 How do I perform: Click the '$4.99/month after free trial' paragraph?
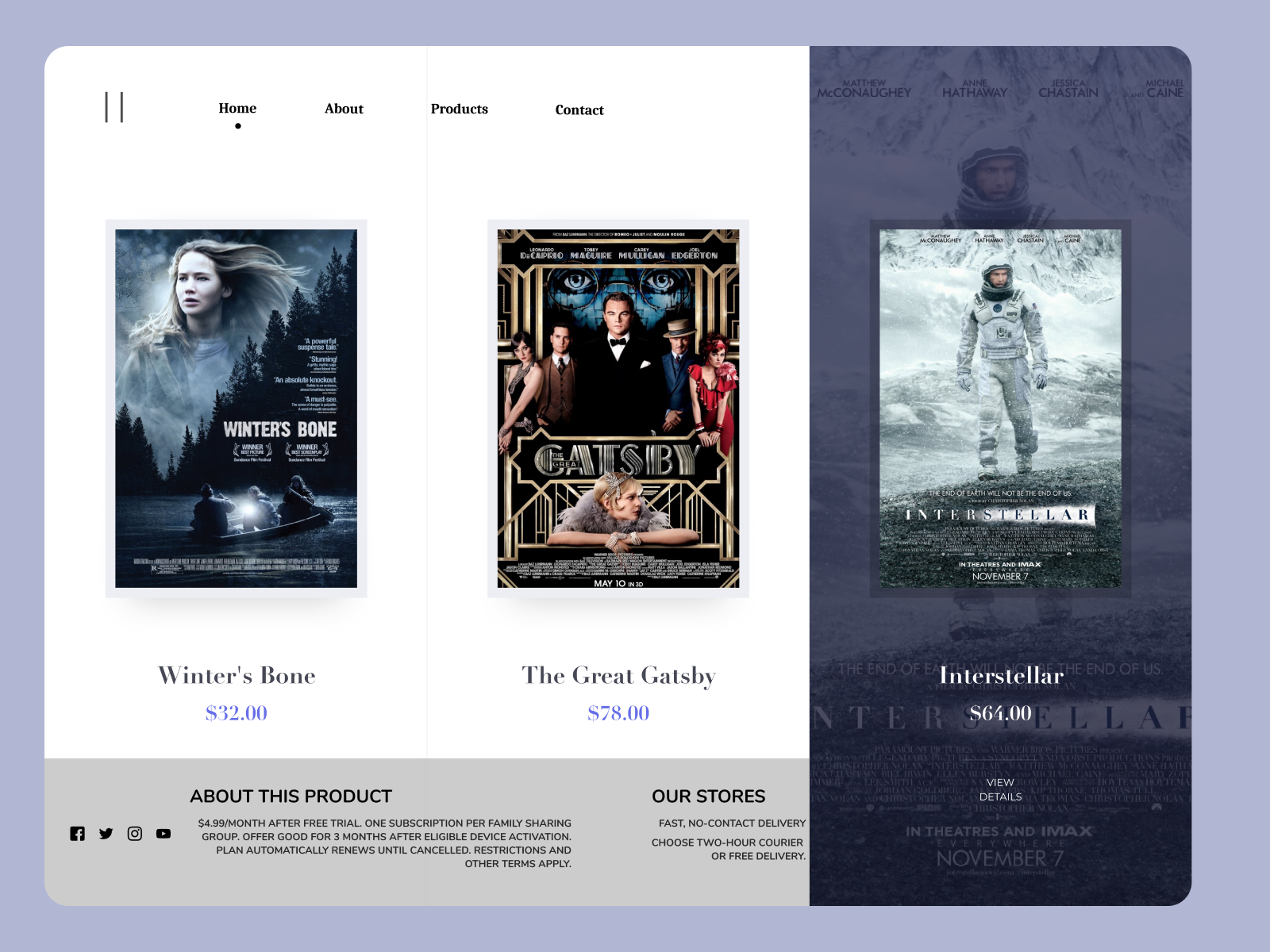pyautogui.click(x=384, y=843)
